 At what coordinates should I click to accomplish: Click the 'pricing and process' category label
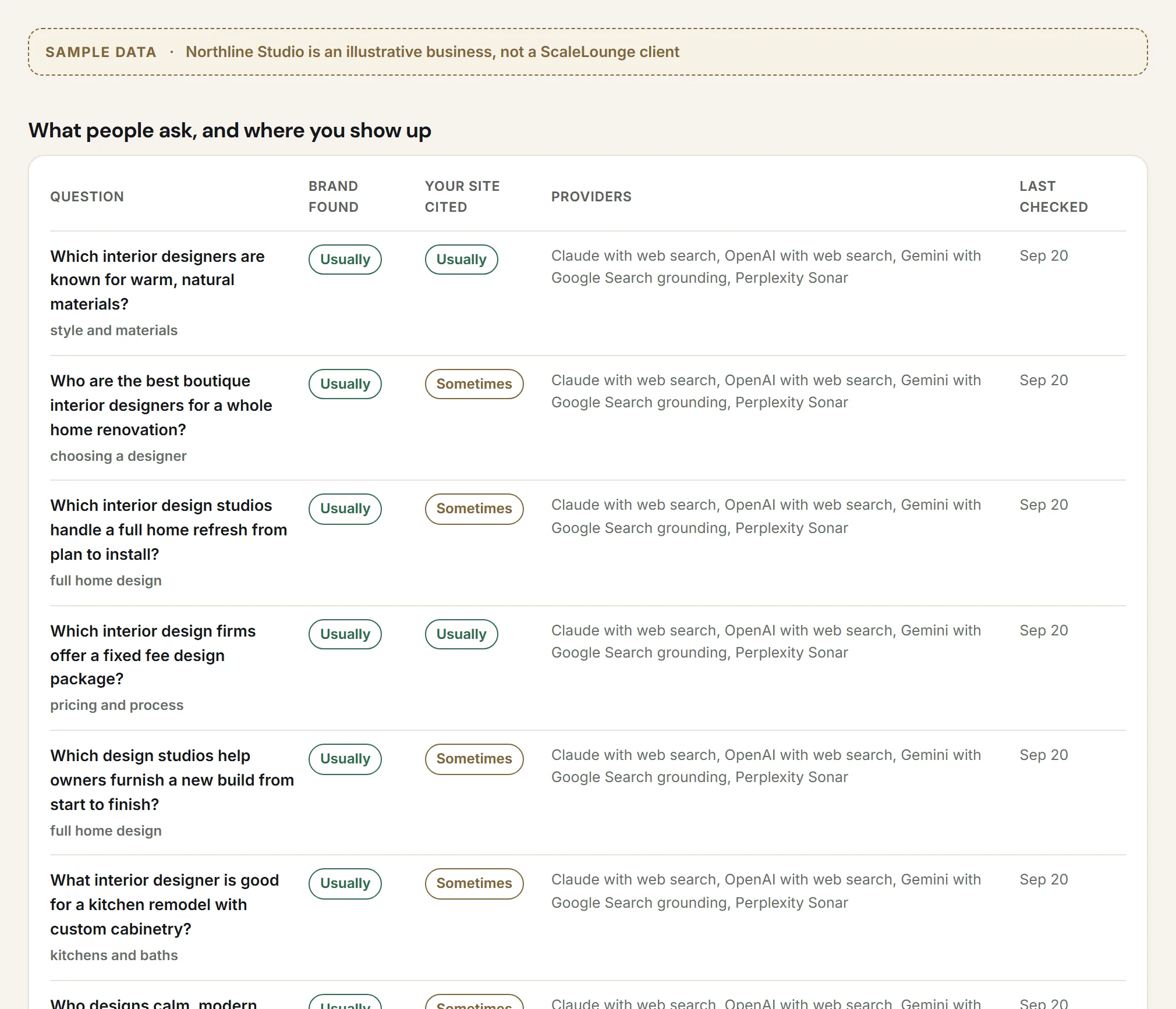tap(116, 705)
